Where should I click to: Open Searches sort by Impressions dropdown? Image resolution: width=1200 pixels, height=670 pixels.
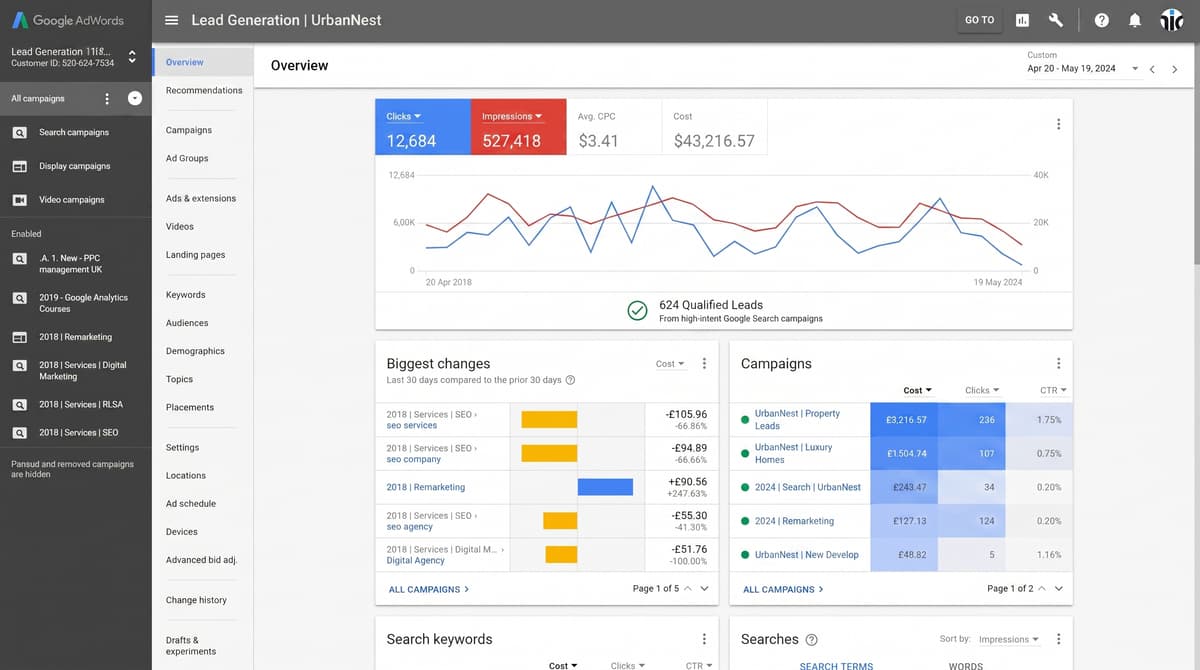tap(1008, 639)
